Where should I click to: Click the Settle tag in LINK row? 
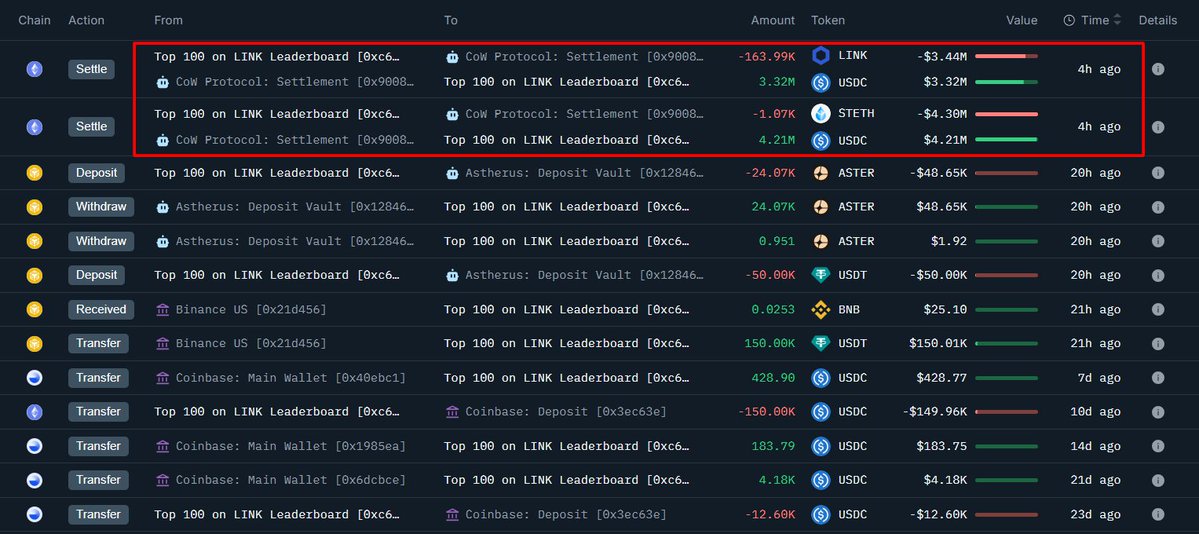click(x=92, y=69)
